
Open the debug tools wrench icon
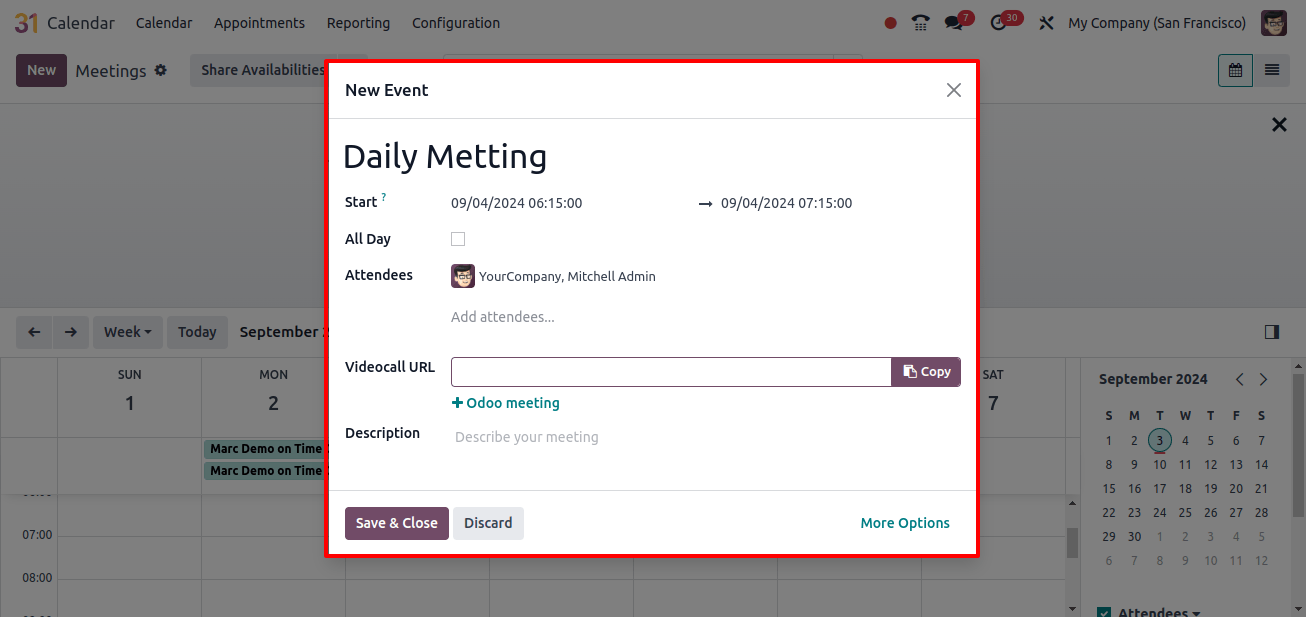click(x=1046, y=23)
